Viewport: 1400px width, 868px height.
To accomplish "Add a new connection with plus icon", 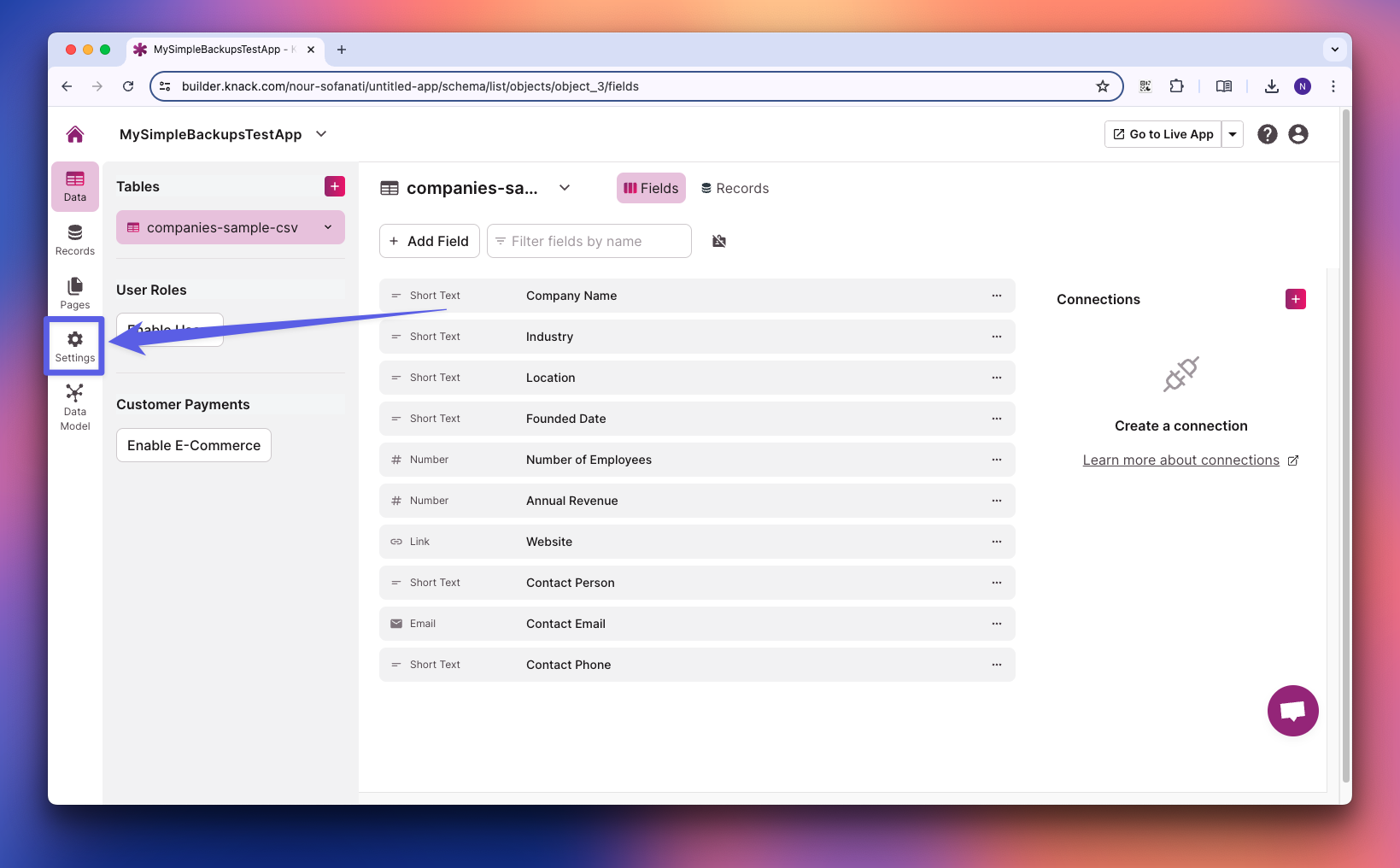I will (x=1295, y=299).
